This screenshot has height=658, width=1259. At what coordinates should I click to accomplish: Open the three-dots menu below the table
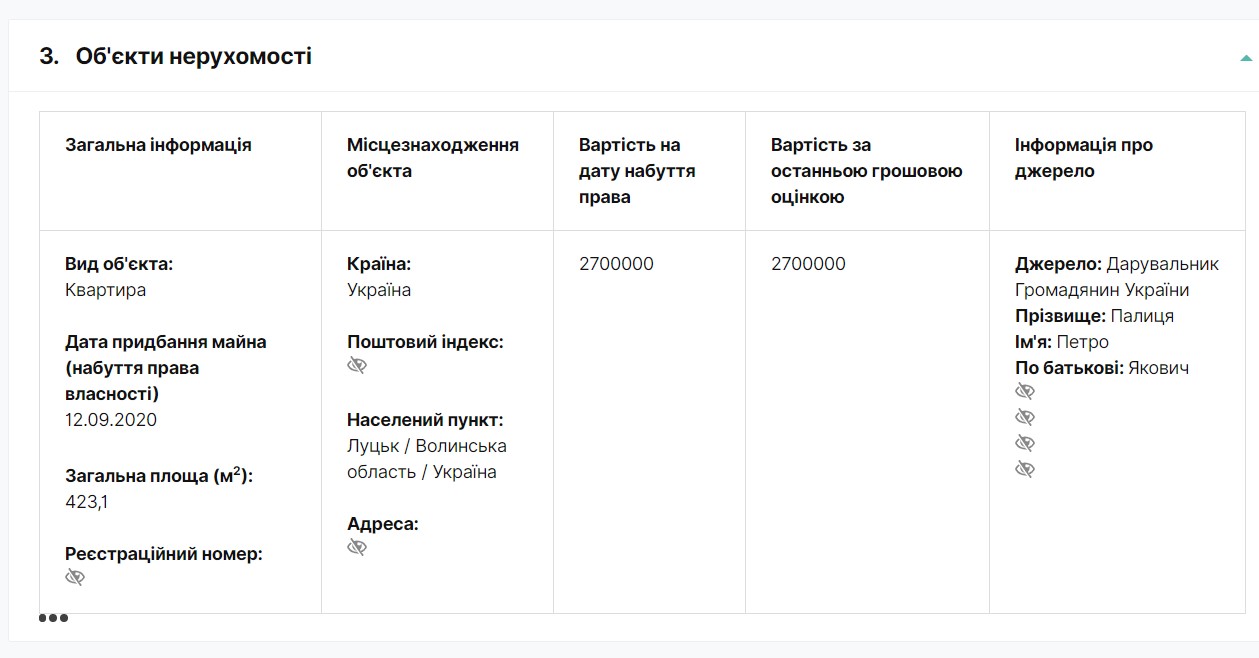pos(54,618)
